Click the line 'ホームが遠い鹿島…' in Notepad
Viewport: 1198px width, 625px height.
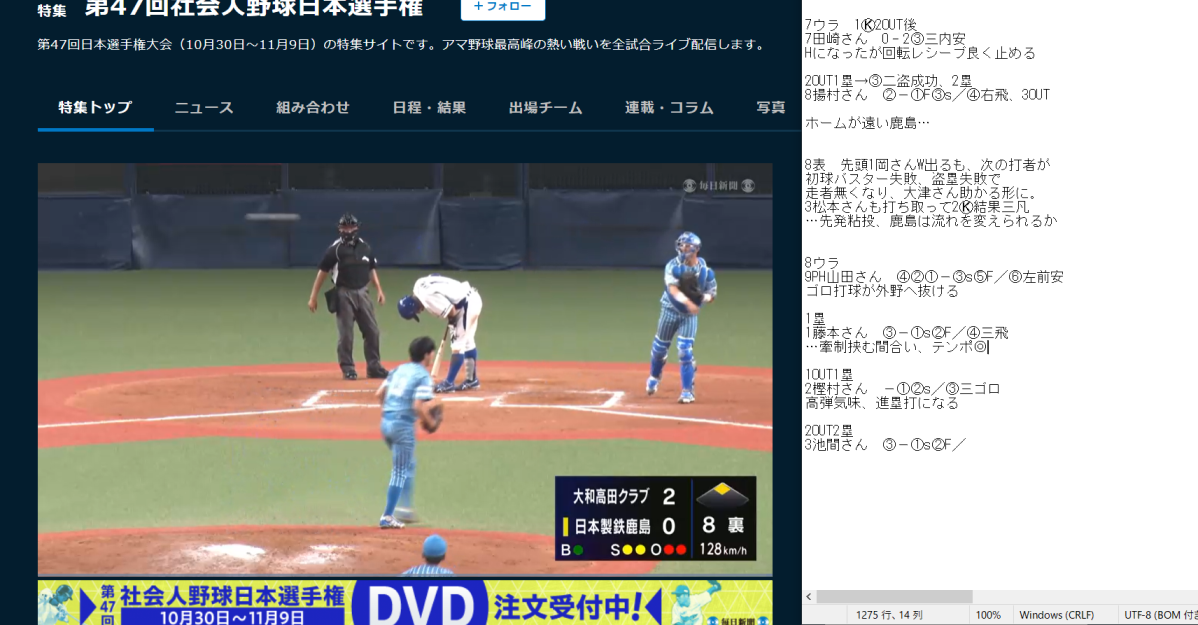coord(867,123)
